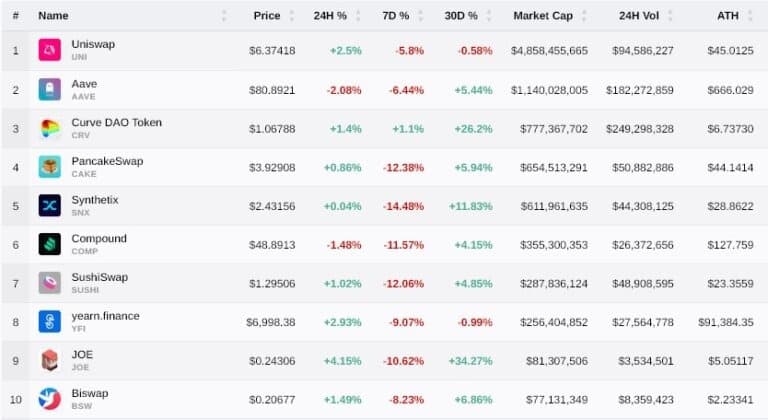This screenshot has width=768, height=420.
Task: Click the # rank column header
Action: coord(16,16)
